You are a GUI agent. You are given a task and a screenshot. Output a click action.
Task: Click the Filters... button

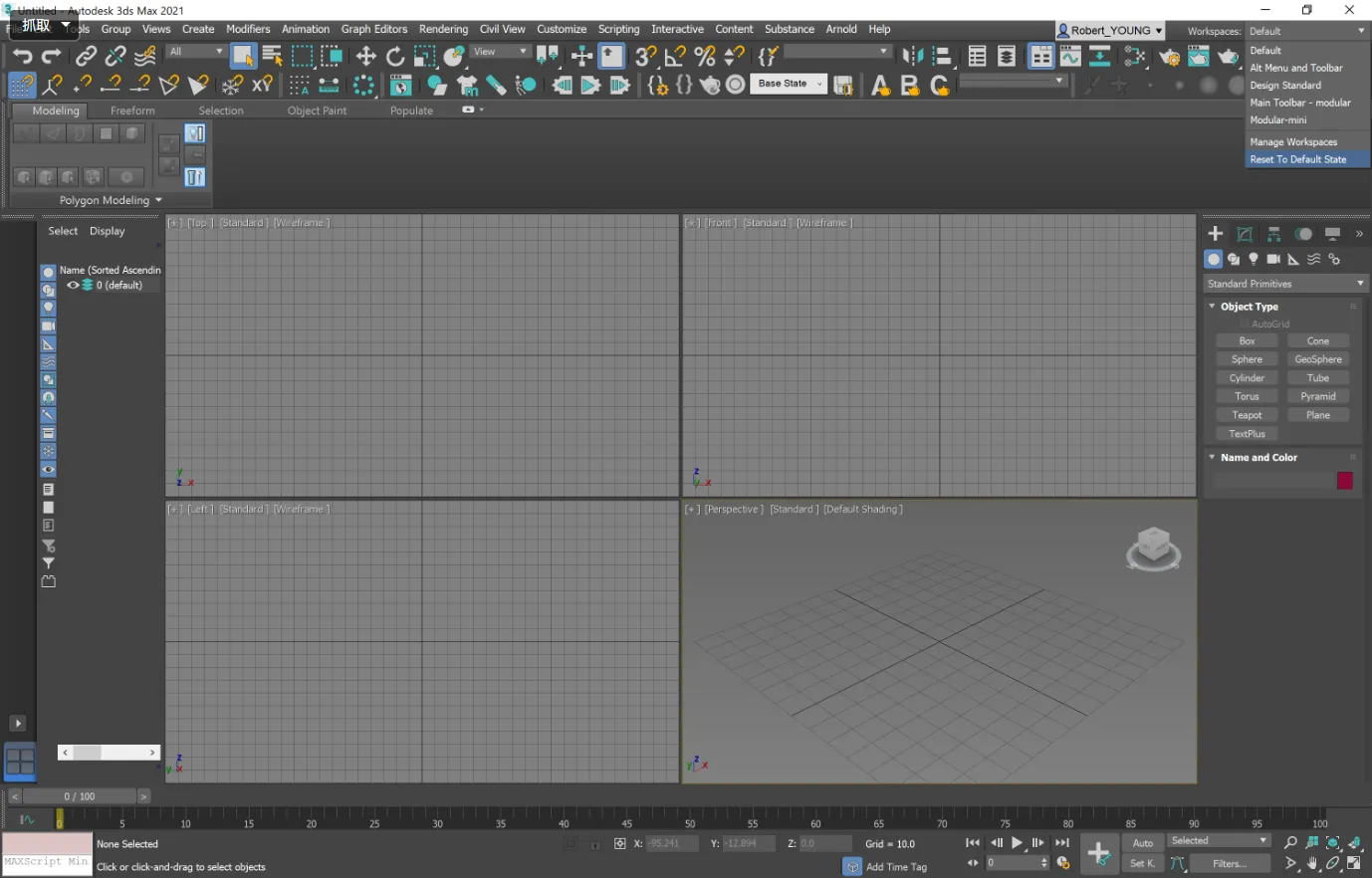pyautogui.click(x=1229, y=864)
